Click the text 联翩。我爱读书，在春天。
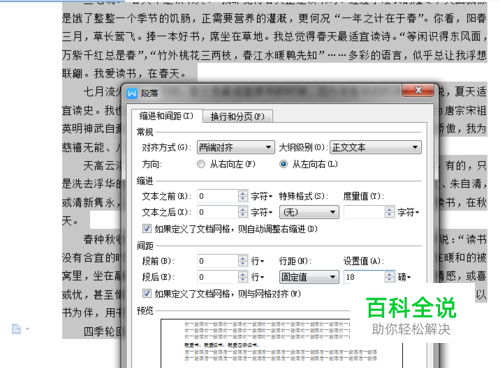Image resolution: width=500 pixels, height=368 pixels. tap(124, 74)
